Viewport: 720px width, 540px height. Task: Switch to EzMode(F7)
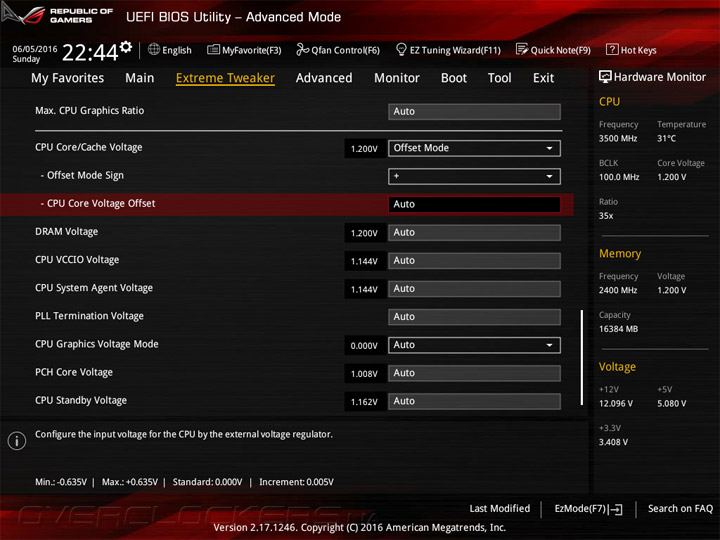click(x=580, y=509)
